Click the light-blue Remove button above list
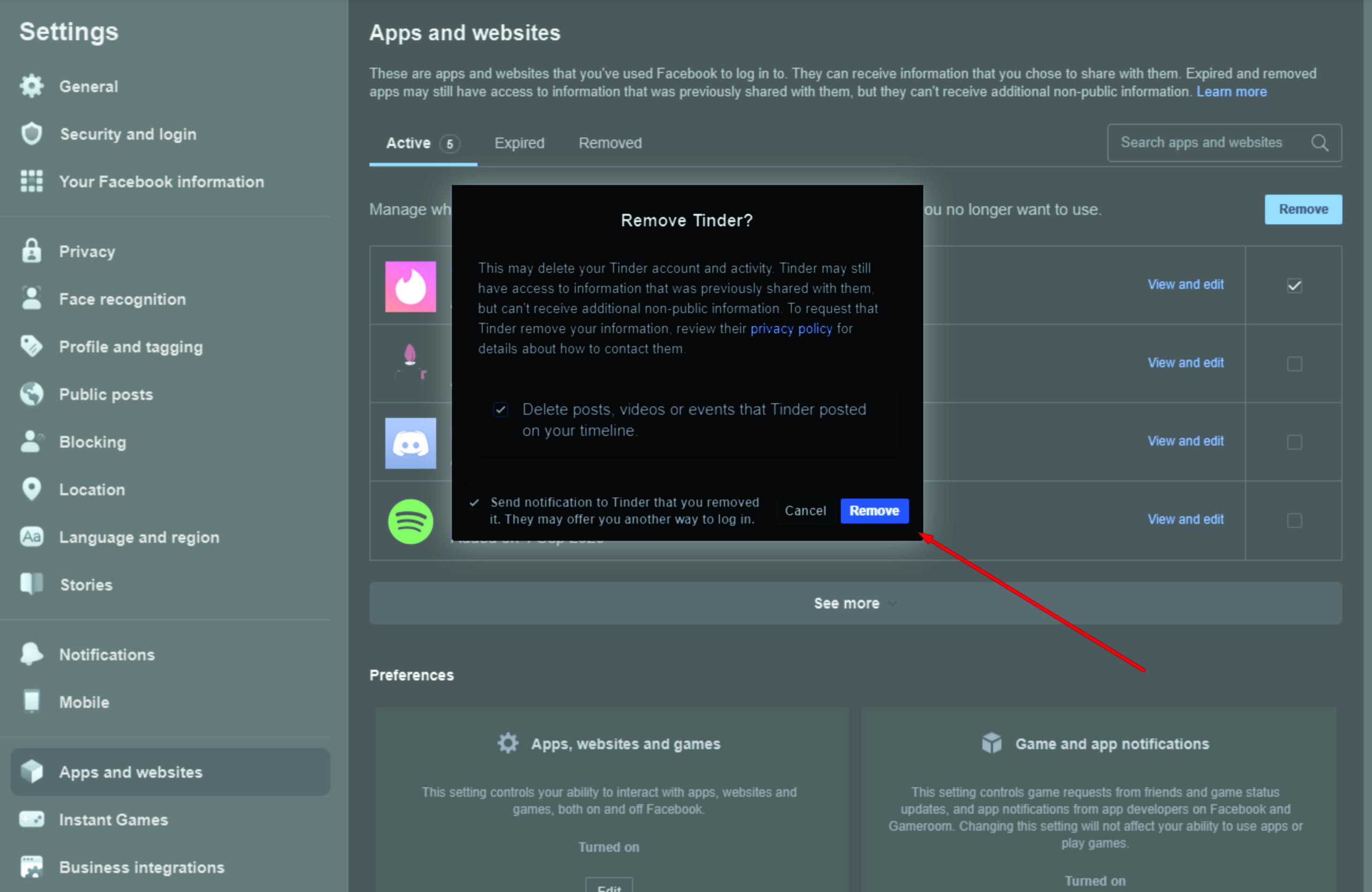This screenshot has height=892, width=1372. pos(1303,209)
